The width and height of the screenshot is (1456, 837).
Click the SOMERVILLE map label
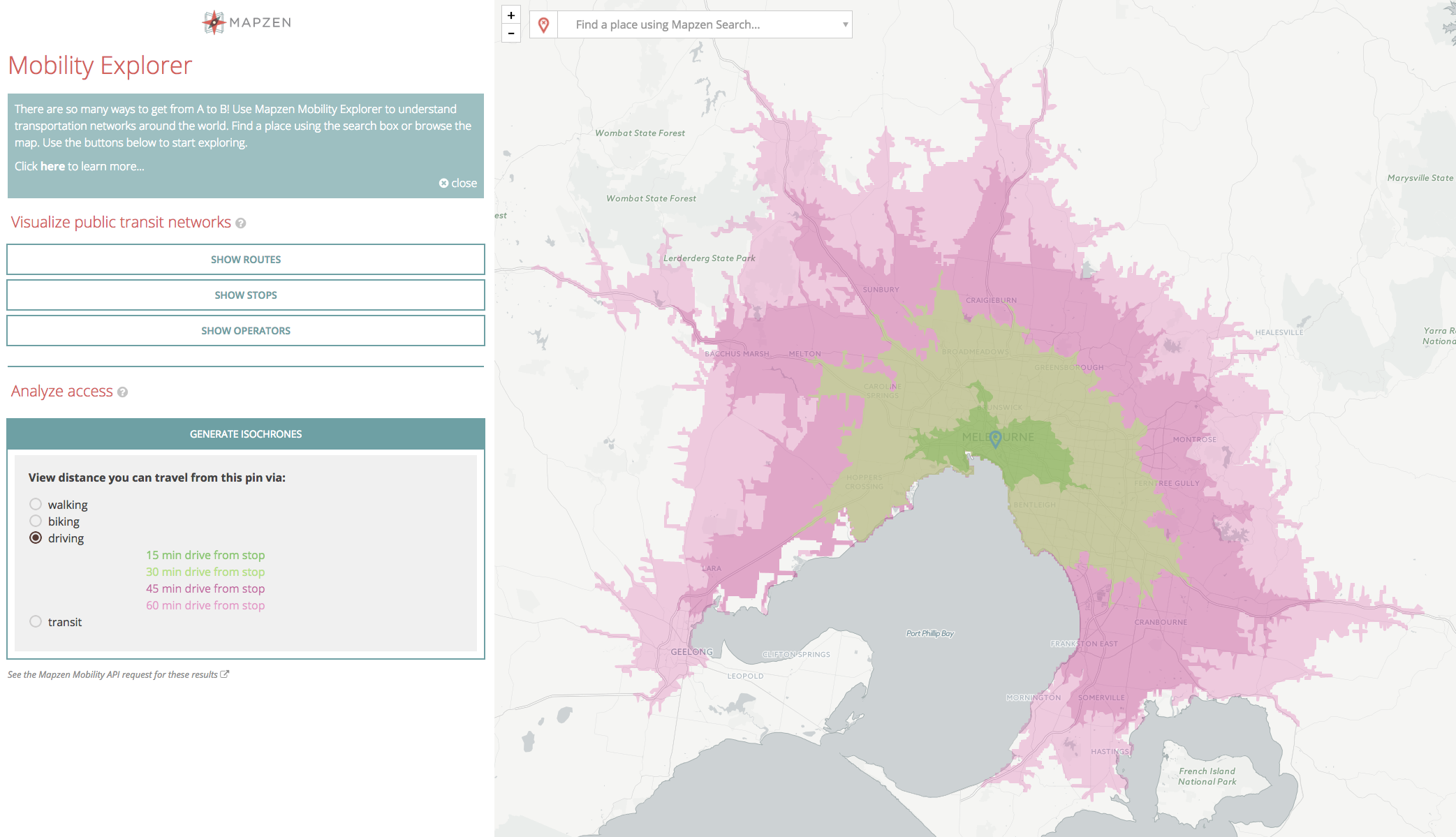click(1101, 697)
